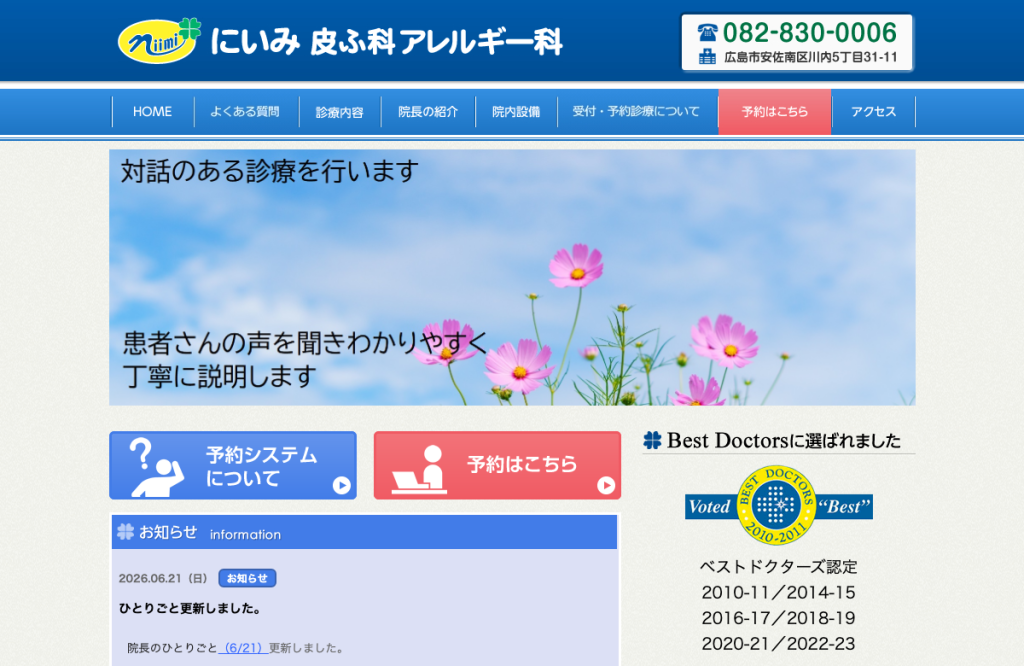Click the headline ひとりごと更新しました。
Viewport: 1024px width, 666px height.
coord(190,609)
